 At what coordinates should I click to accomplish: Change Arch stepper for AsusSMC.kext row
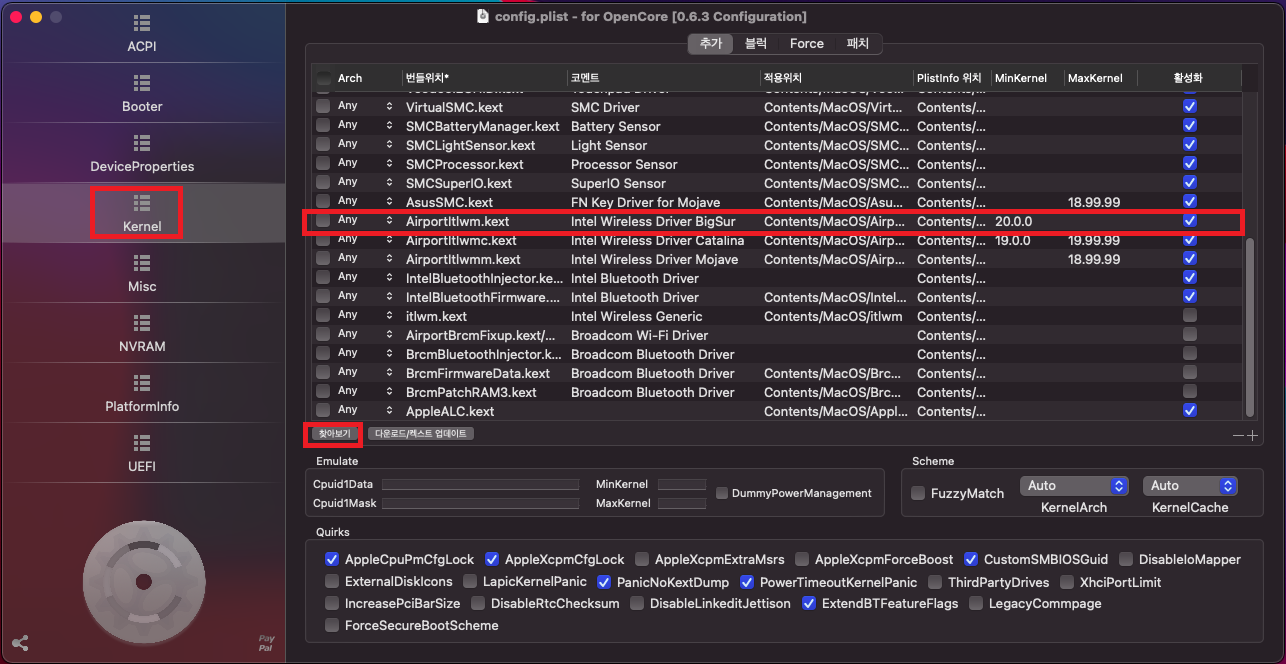coord(390,202)
